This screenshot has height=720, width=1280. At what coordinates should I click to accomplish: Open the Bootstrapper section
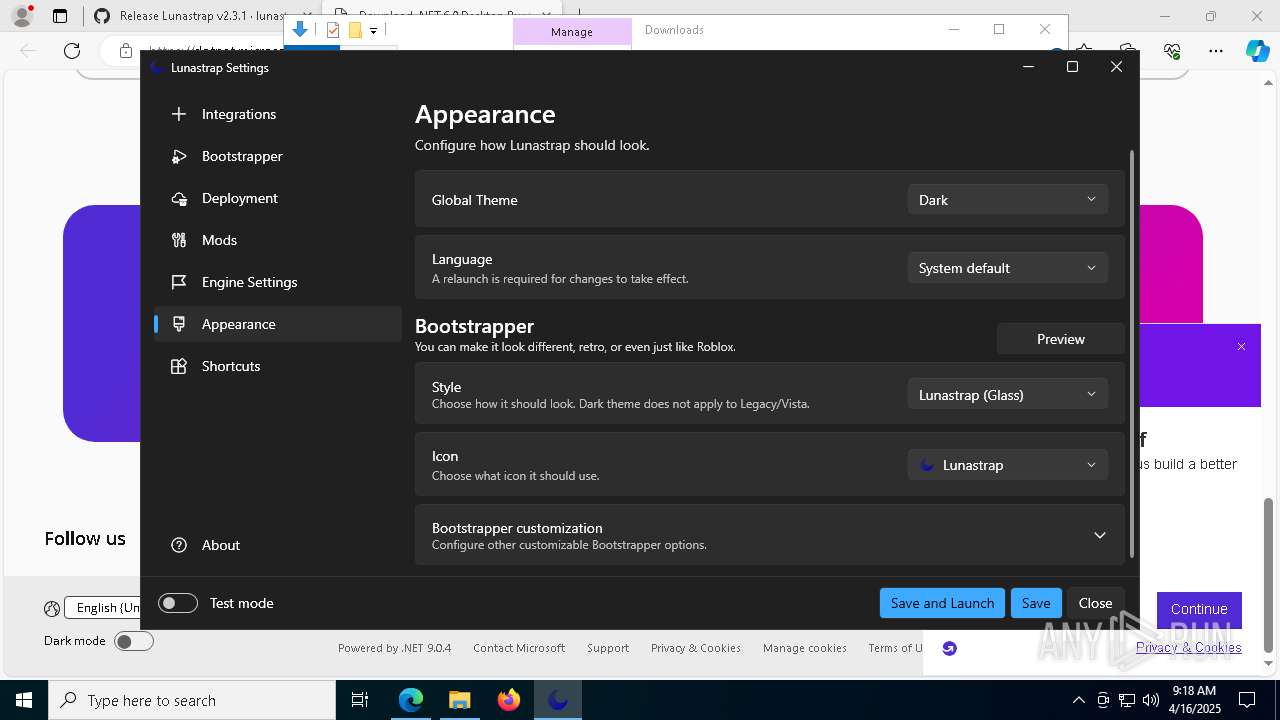pos(277,156)
